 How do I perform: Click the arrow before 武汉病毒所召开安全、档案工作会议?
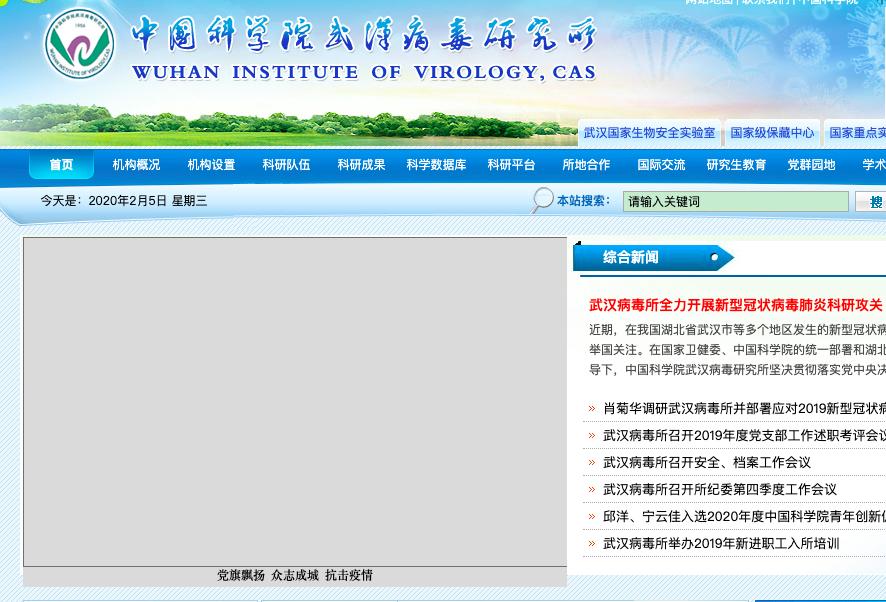pos(592,462)
